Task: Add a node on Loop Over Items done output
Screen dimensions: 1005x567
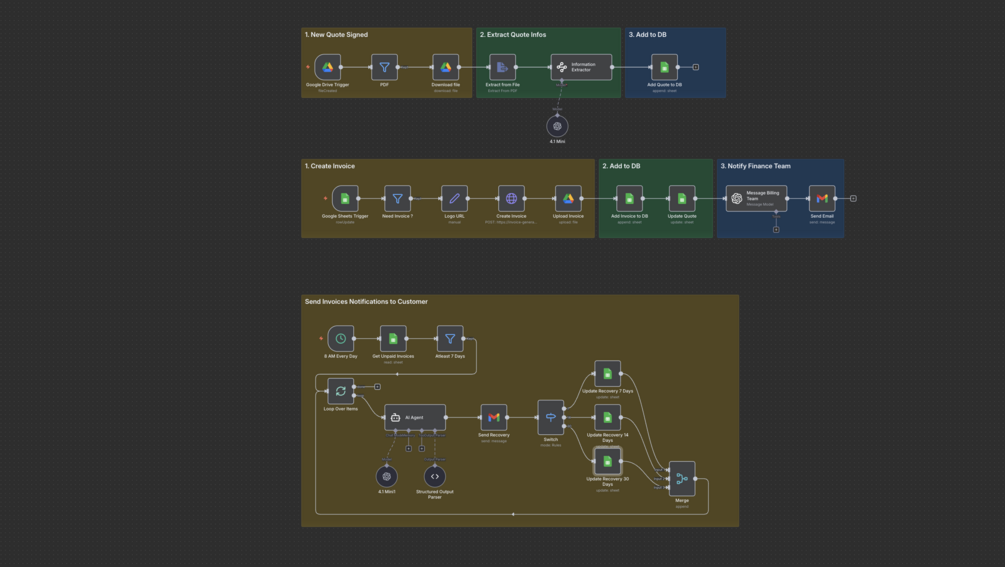Action: pos(378,386)
